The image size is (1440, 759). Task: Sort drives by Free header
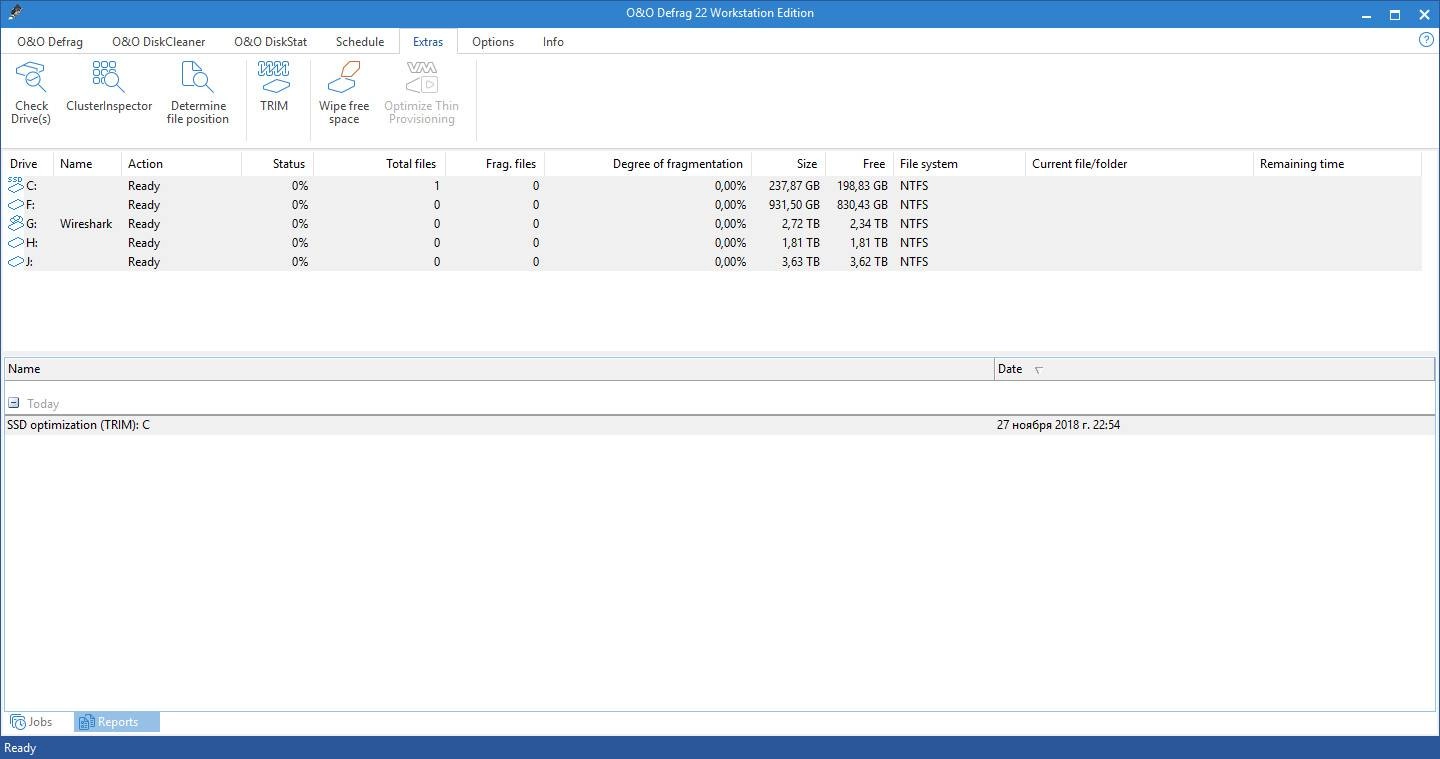[859, 164]
